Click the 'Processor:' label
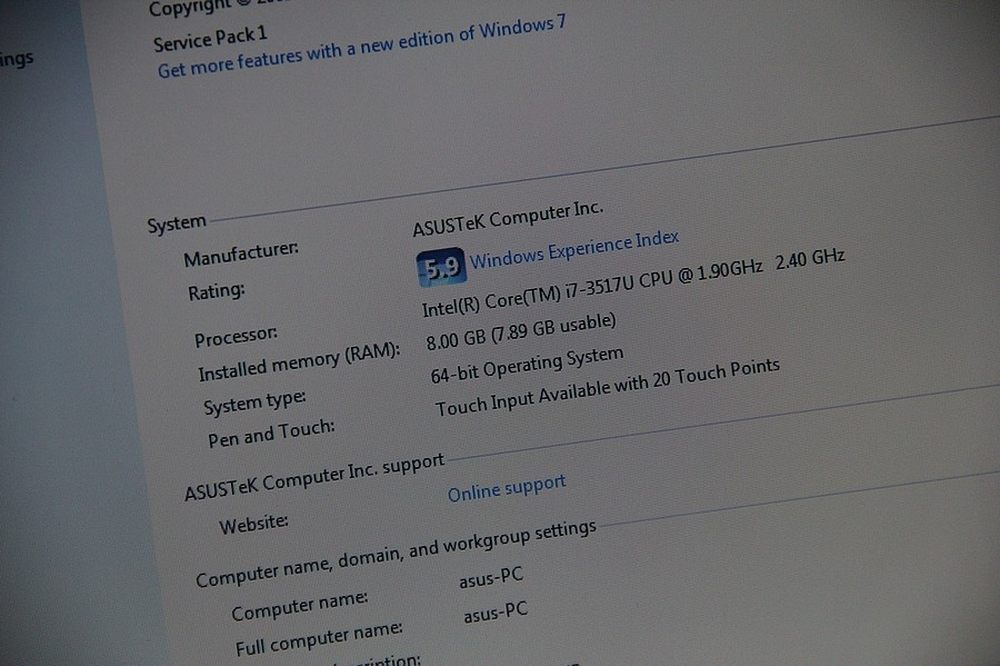This screenshot has height=666, width=1000. point(236,337)
